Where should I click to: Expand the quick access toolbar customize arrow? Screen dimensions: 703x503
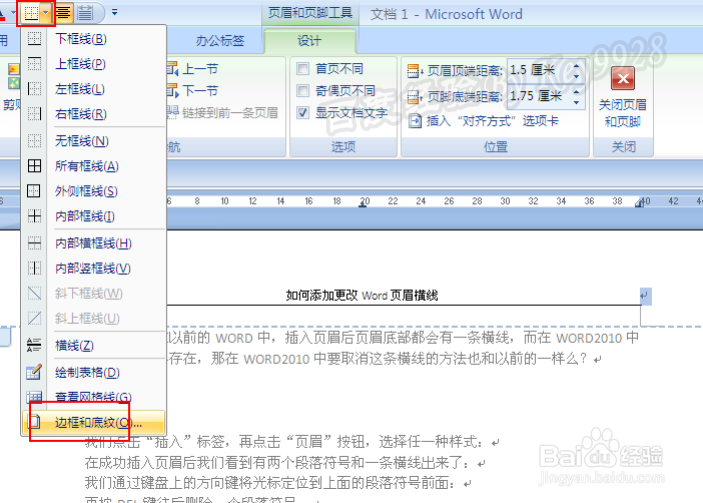(x=115, y=13)
